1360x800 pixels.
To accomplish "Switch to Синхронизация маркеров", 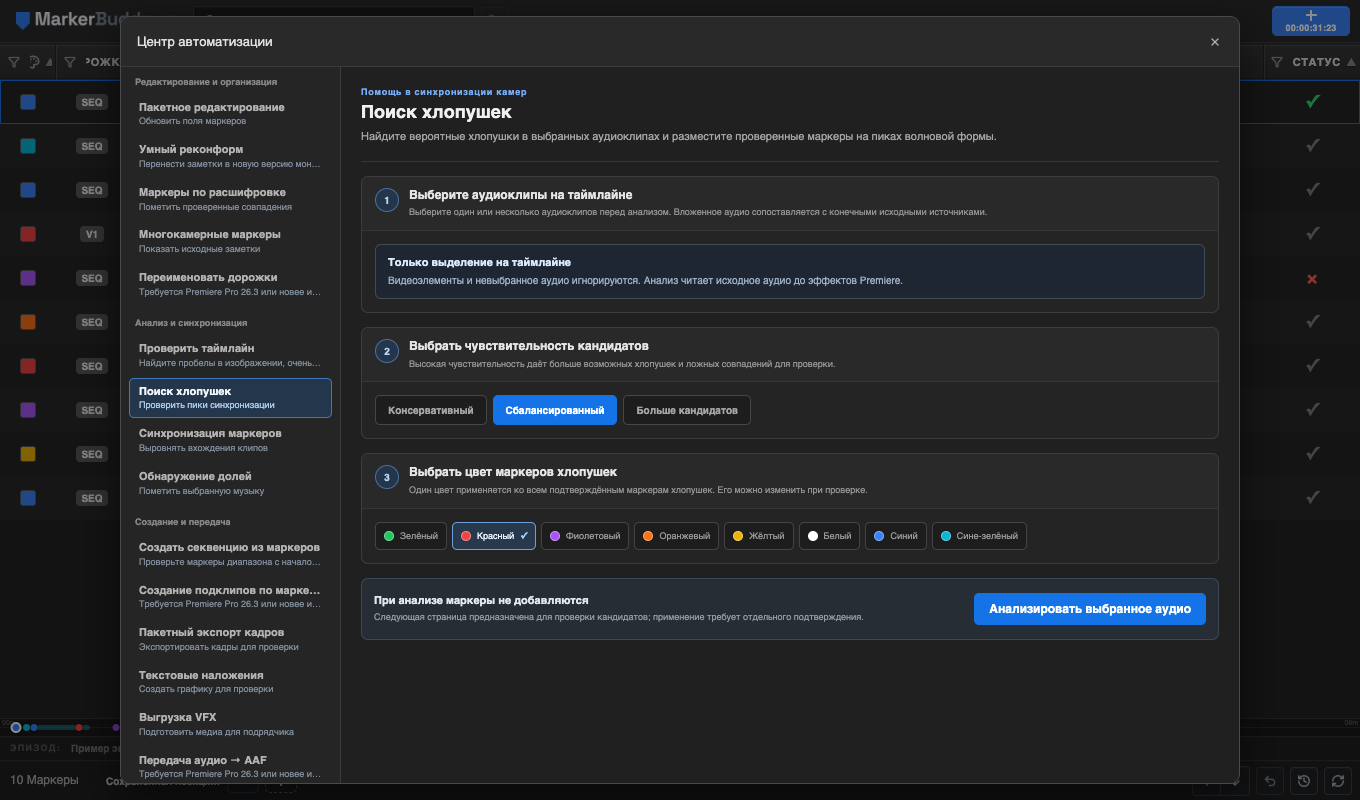I will tap(230, 439).
